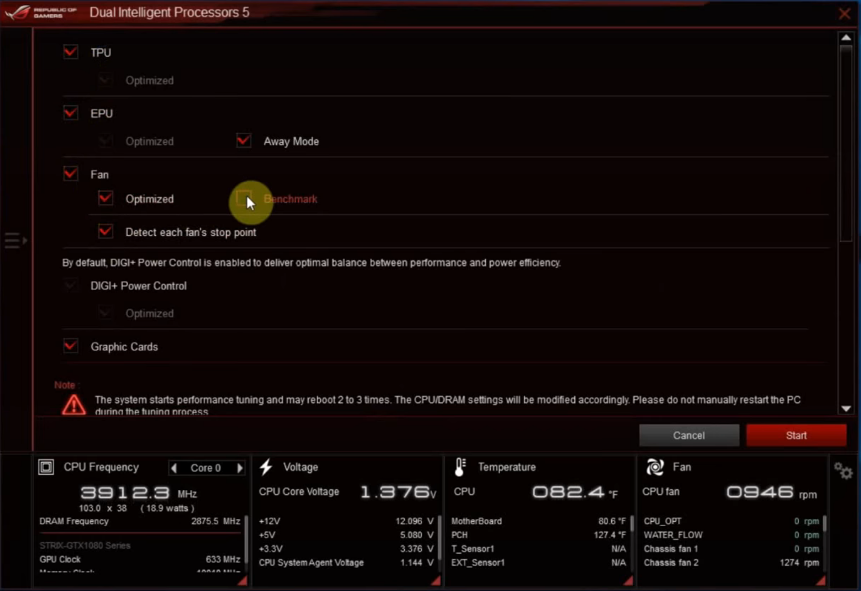The width and height of the screenshot is (861, 591).
Task: Click the Temperature panel scrollbar
Action: coord(632,524)
